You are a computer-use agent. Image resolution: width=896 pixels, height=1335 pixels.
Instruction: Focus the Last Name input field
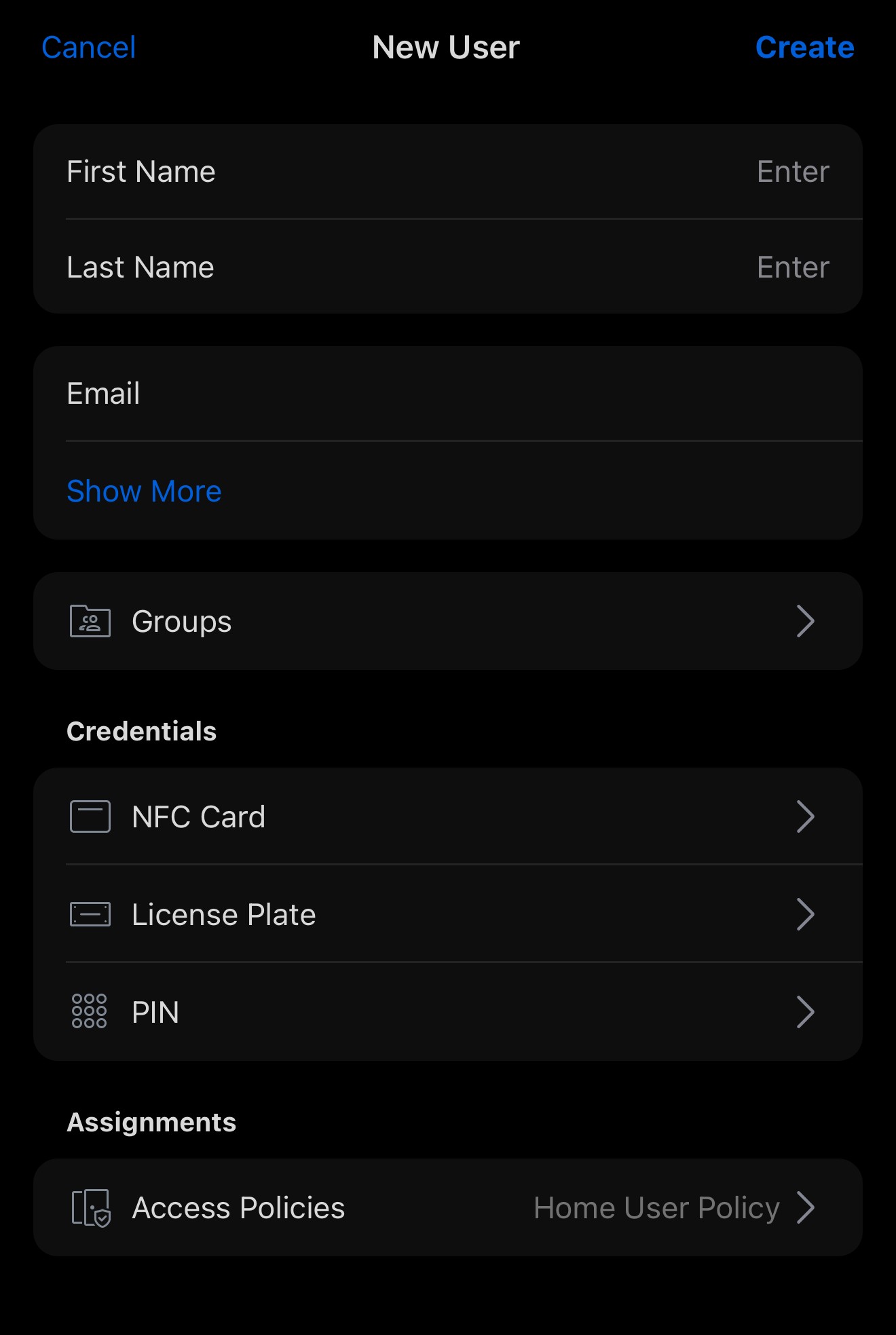coord(792,267)
